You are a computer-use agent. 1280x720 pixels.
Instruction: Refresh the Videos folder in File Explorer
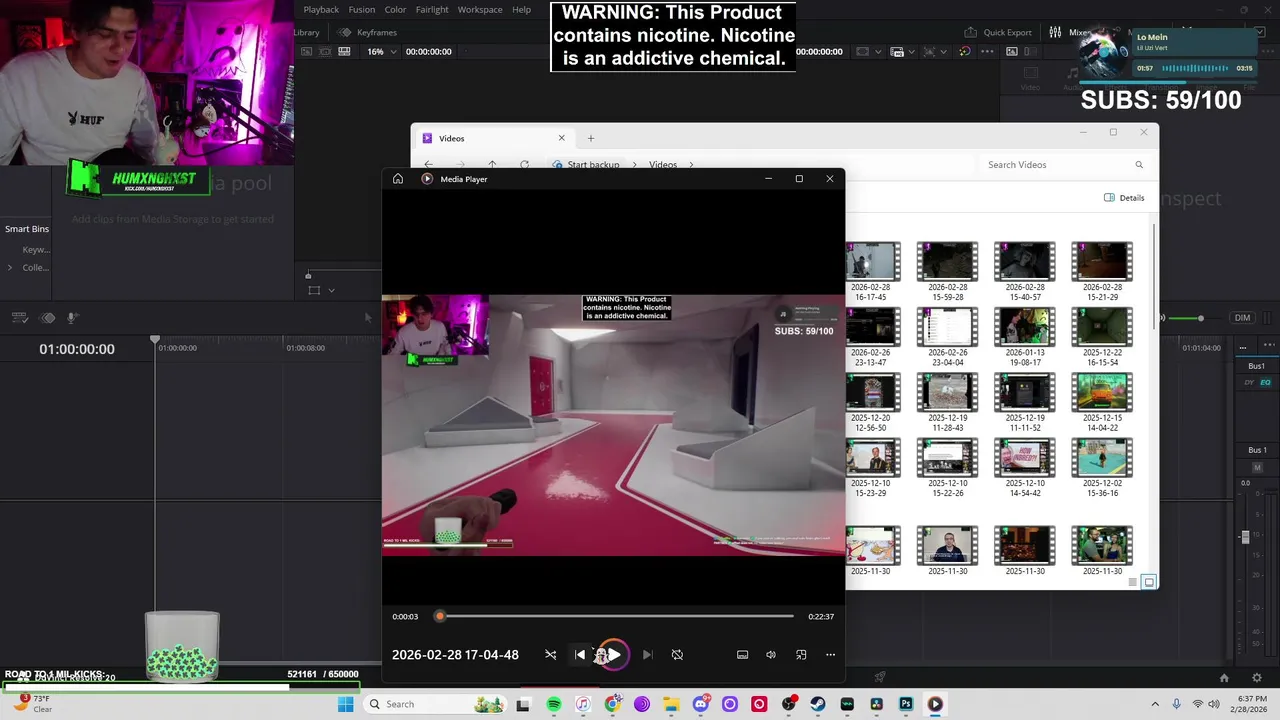(524, 165)
